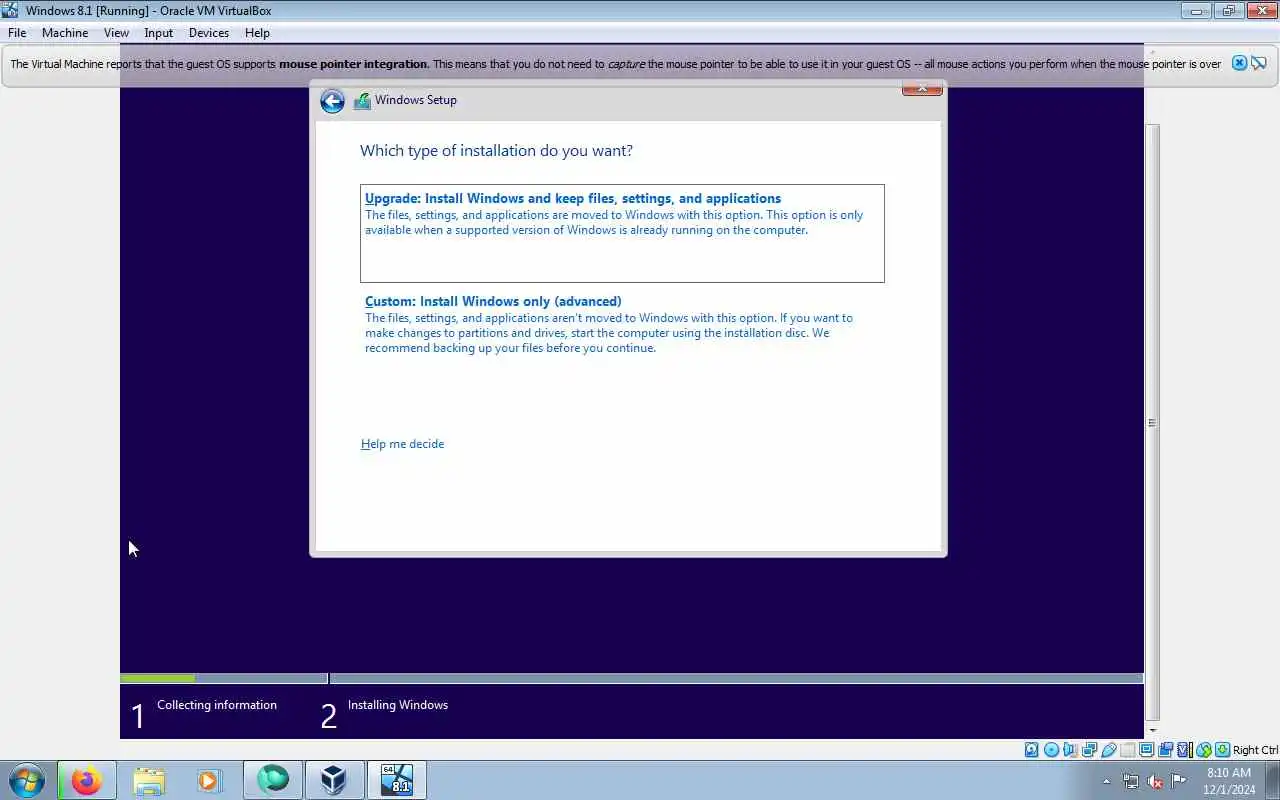Viewport: 1280px width, 800px height.
Task: Click the recording status icon
Action: [x=1165, y=750]
